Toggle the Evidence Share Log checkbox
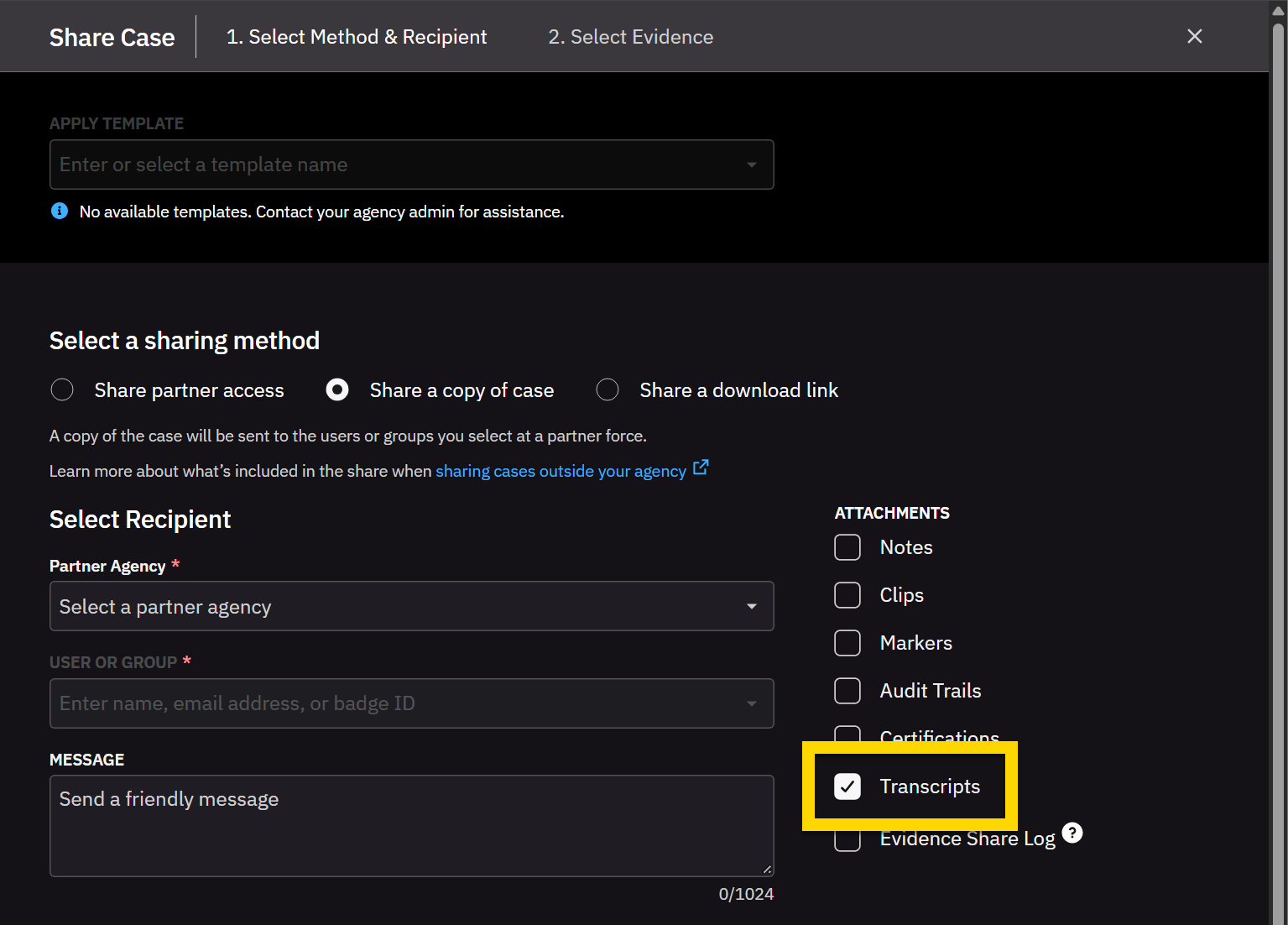1288x925 pixels. 847,840
